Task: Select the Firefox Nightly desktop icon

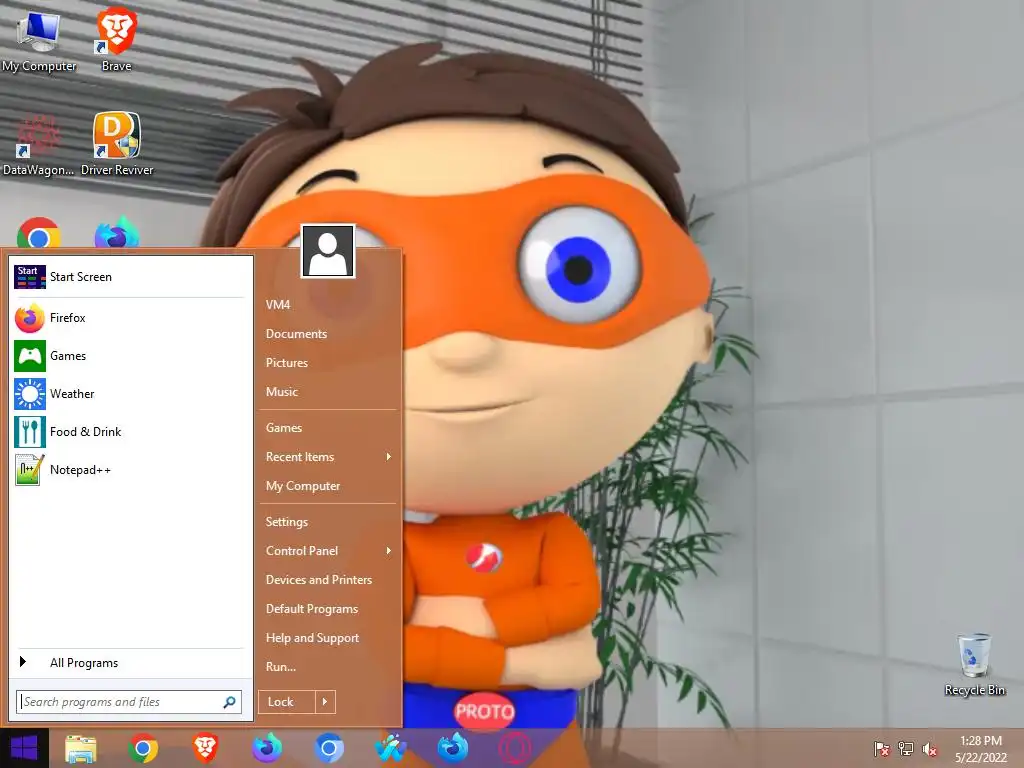Action: (117, 233)
